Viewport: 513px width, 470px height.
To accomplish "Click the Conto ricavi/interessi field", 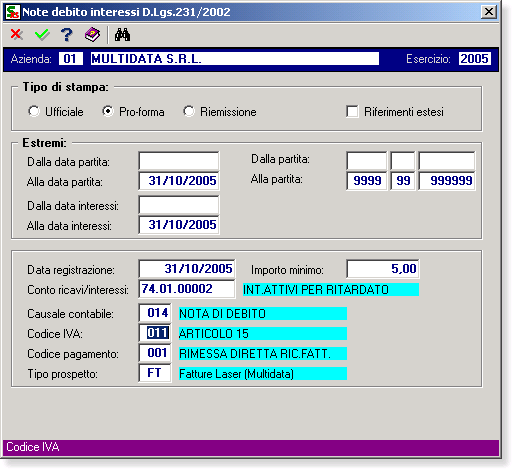I will click(x=187, y=289).
